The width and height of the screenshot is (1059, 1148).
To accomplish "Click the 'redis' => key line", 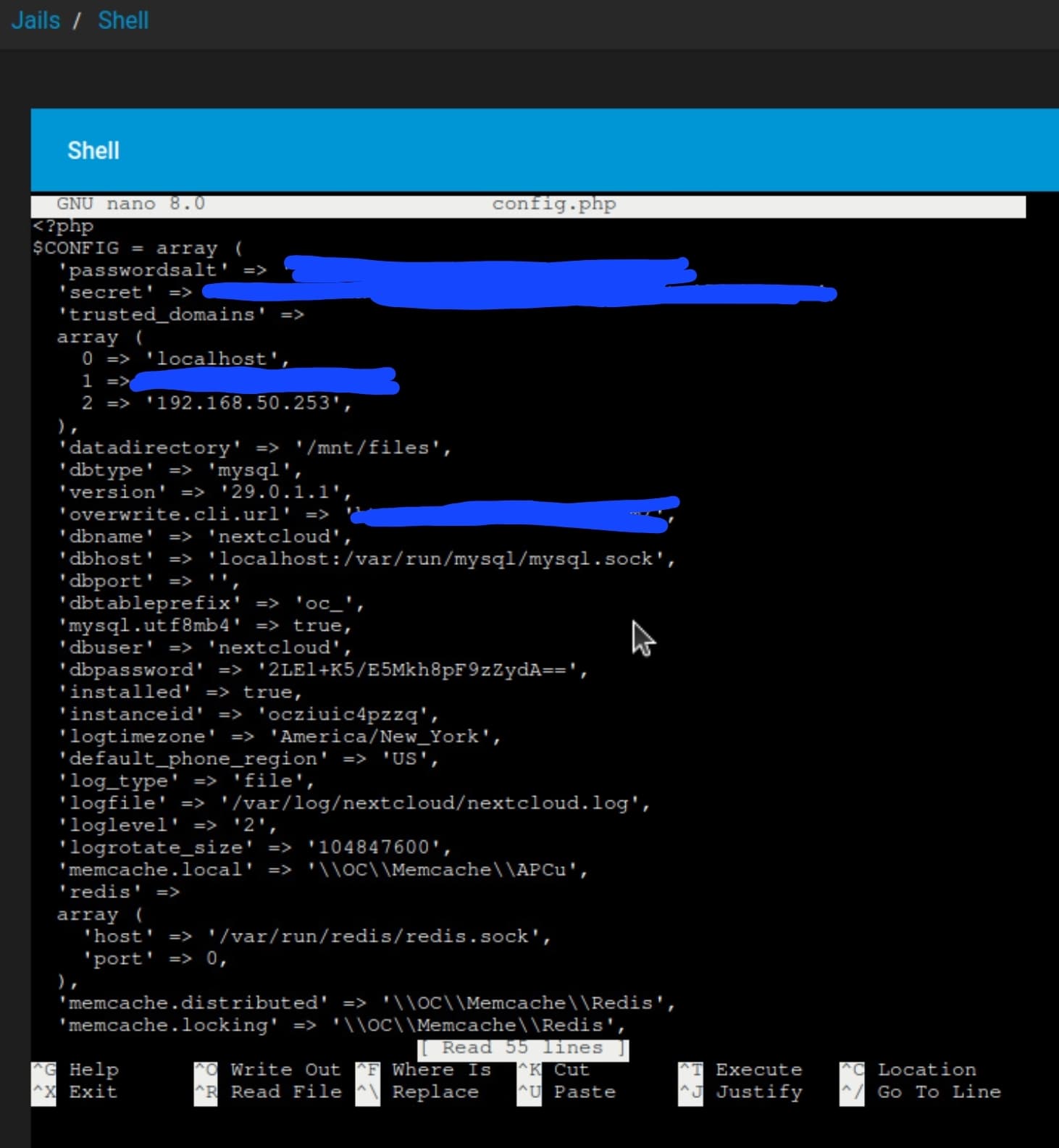I will click(118, 892).
